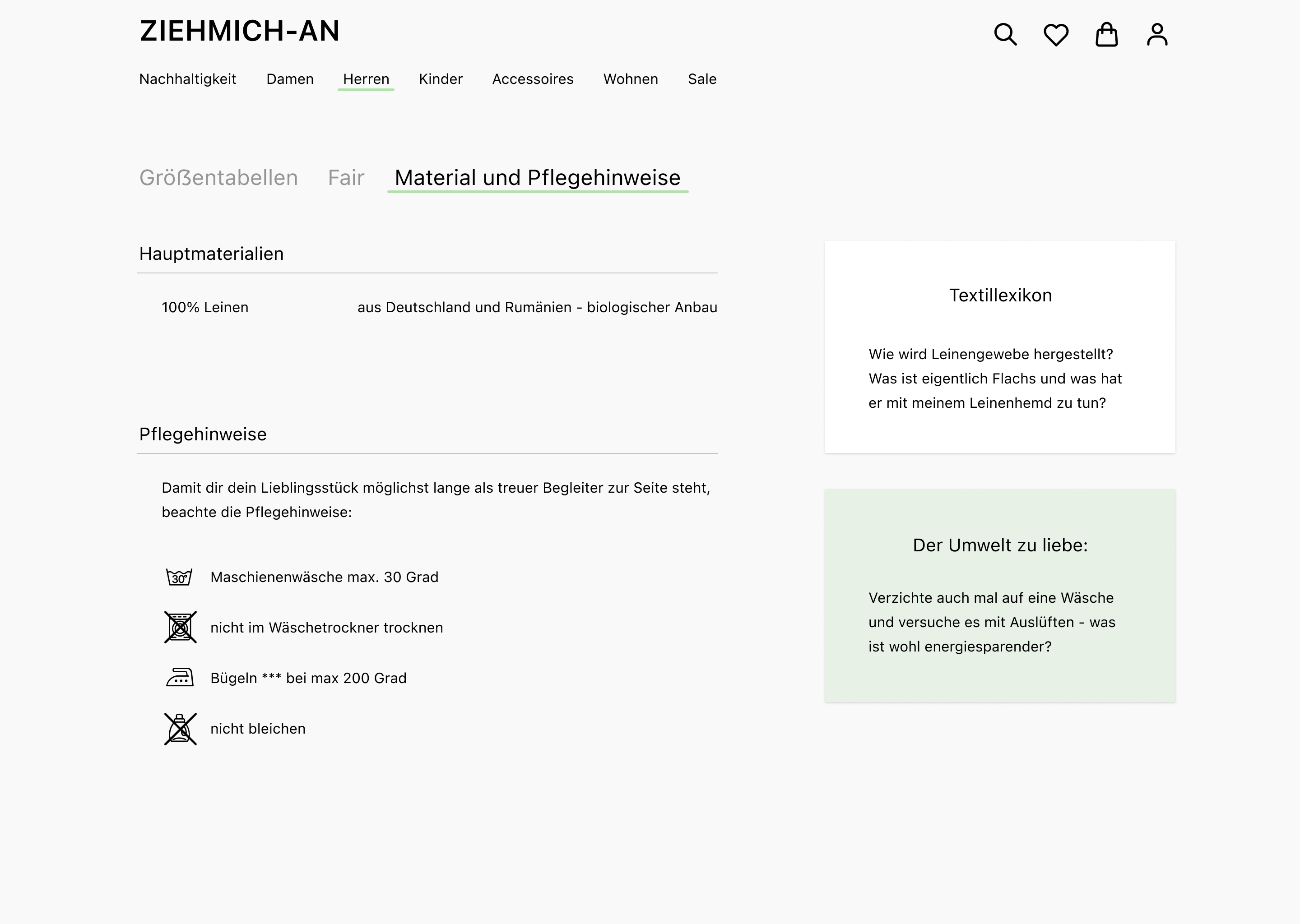Screen dimensions: 1300x924
Task: Click the no tumble dryer symbol
Action: (x=181, y=627)
